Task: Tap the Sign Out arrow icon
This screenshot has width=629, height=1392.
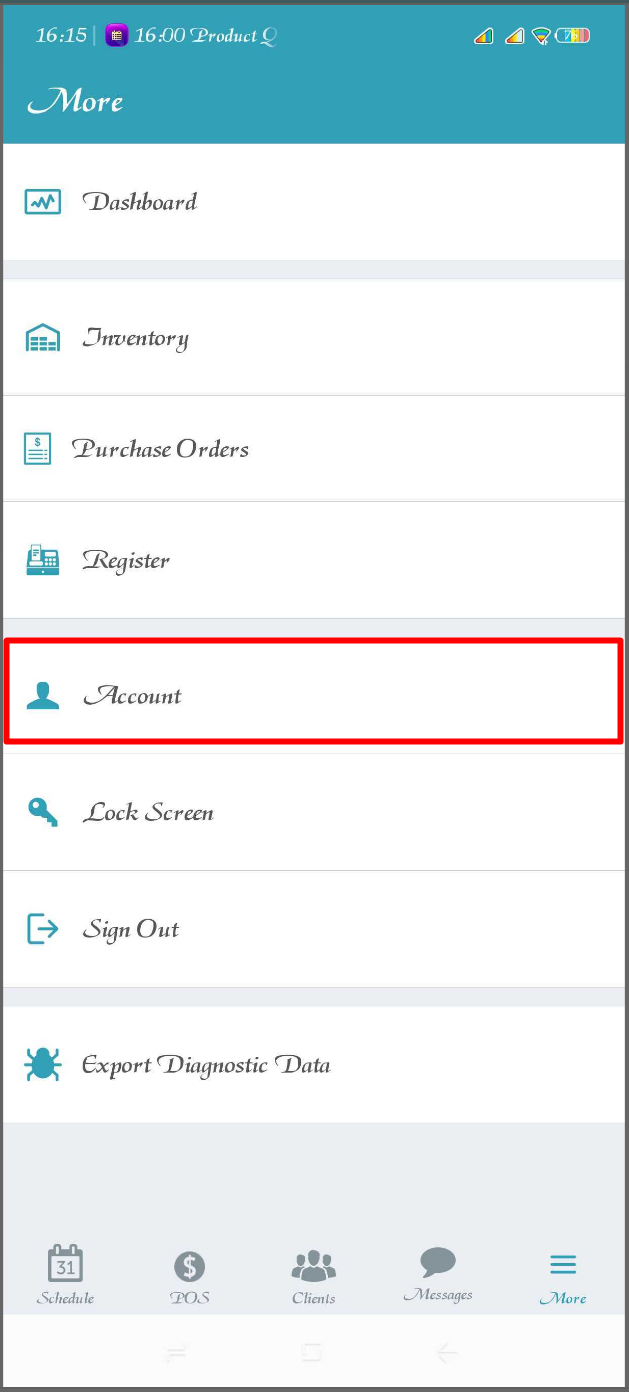Action: click(x=43, y=929)
